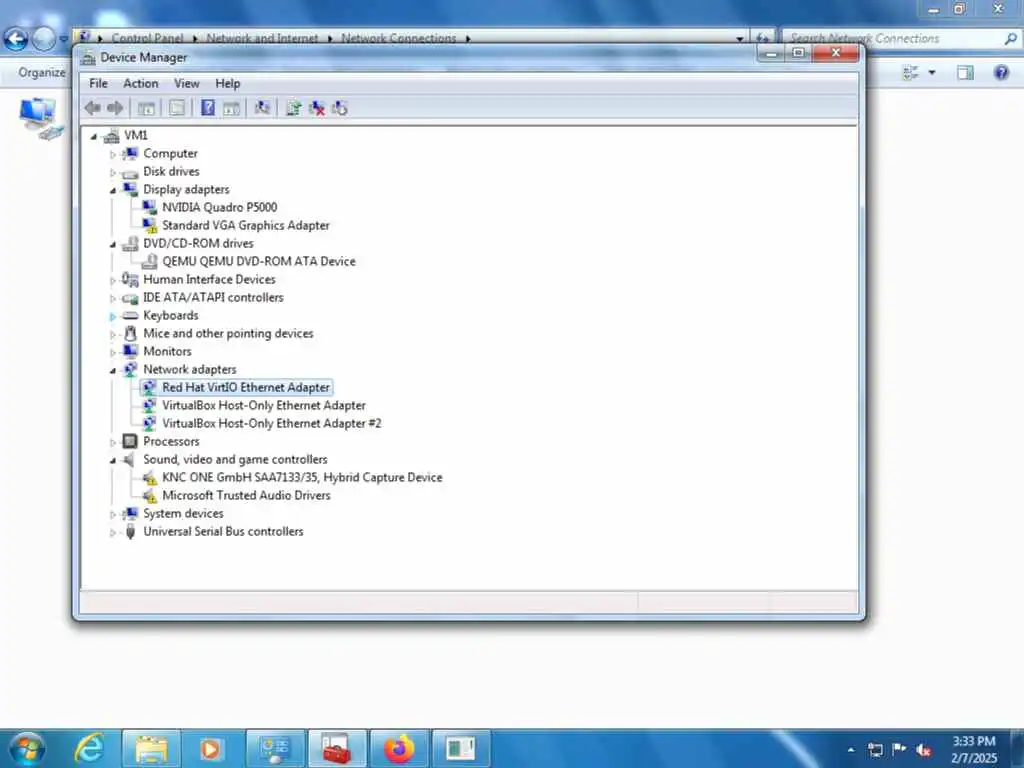Select Red Hat VirtIO Ethernet Adapter
The width and height of the screenshot is (1024, 768).
coord(246,387)
